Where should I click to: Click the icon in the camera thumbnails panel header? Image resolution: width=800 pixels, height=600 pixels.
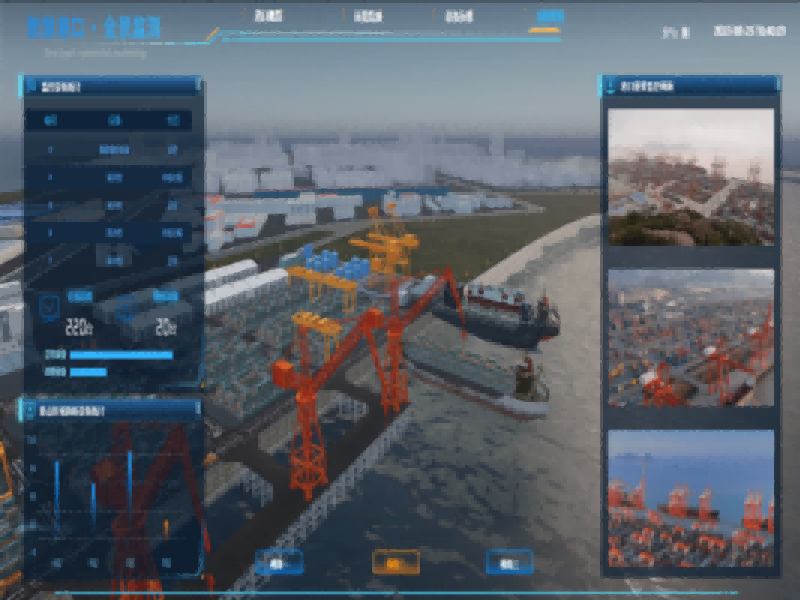tap(612, 86)
